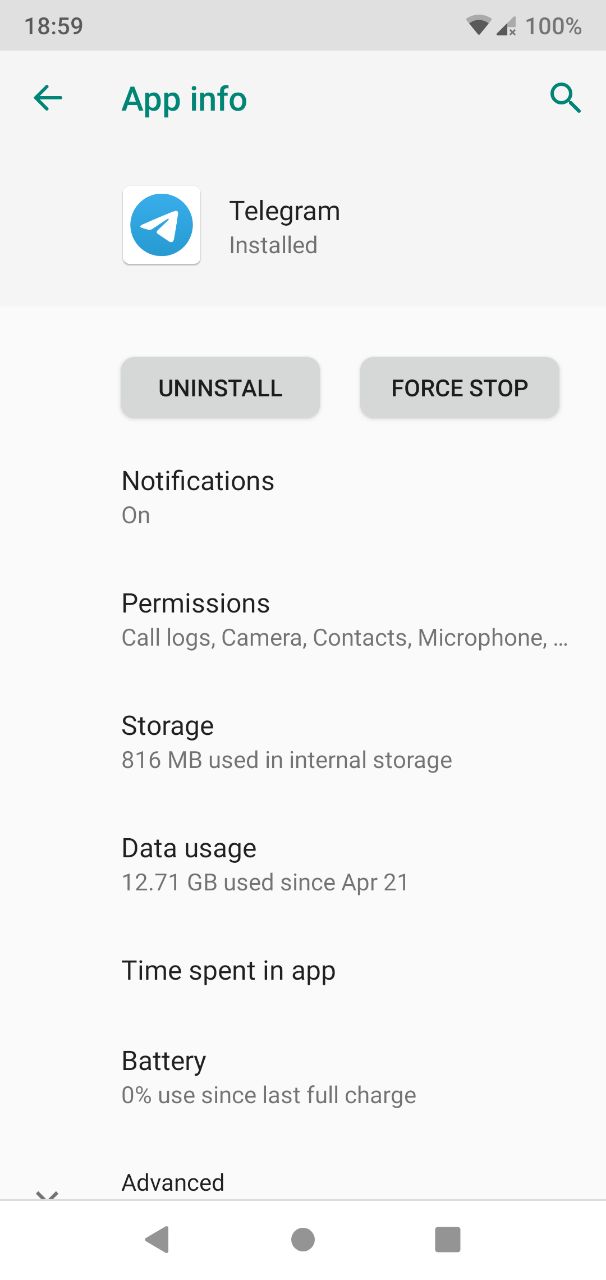Tap the 18:59 clock in status bar
Screen dimensions: 606x1280
(54, 26)
